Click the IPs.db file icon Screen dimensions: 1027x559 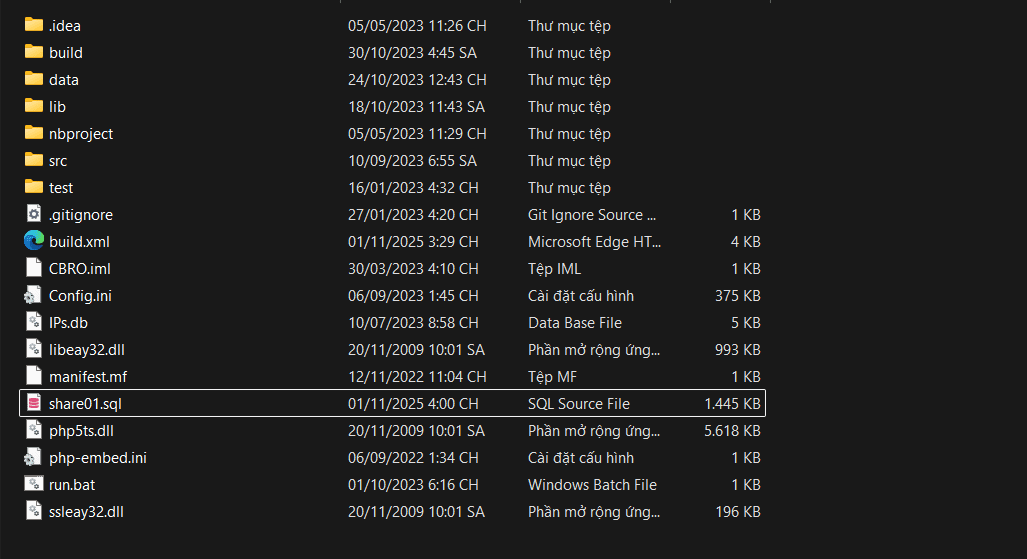[33, 322]
